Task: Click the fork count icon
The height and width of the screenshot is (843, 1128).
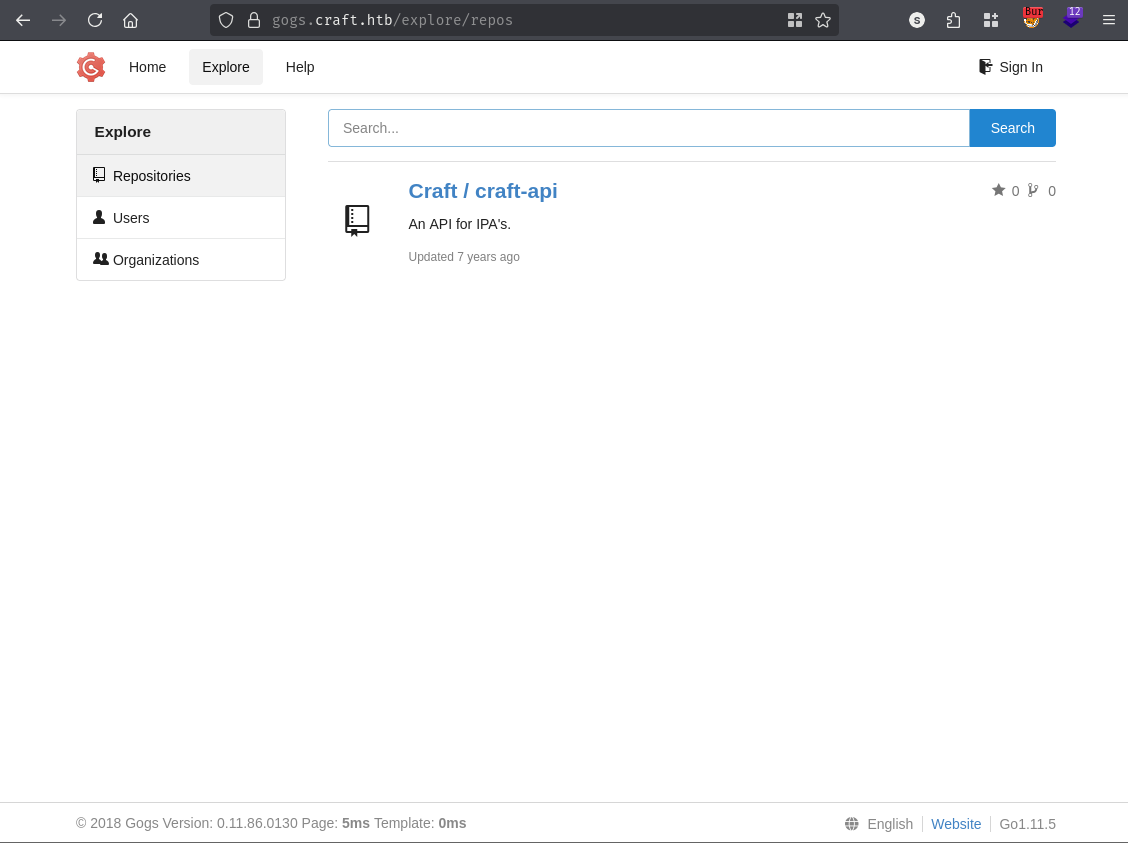Action: click(x=1033, y=190)
